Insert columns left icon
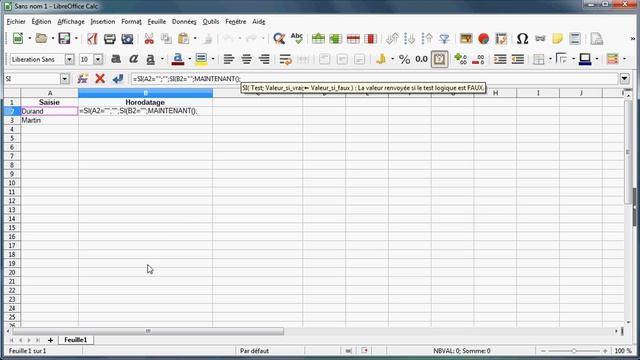This screenshot has height=360, width=640. [336, 38]
